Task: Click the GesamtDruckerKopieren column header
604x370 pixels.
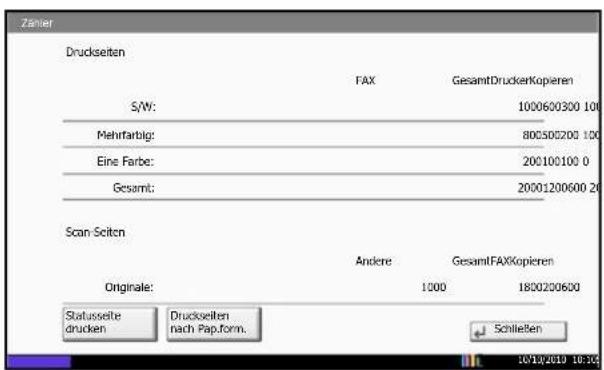Action: point(512,80)
